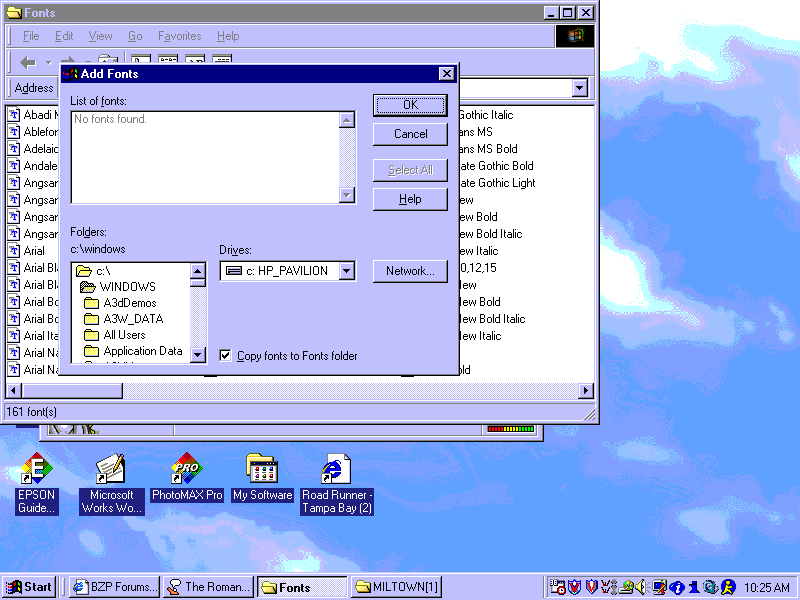Click the volume speaker tray icon
Image resolution: width=800 pixels, height=600 pixels.
coord(640,587)
